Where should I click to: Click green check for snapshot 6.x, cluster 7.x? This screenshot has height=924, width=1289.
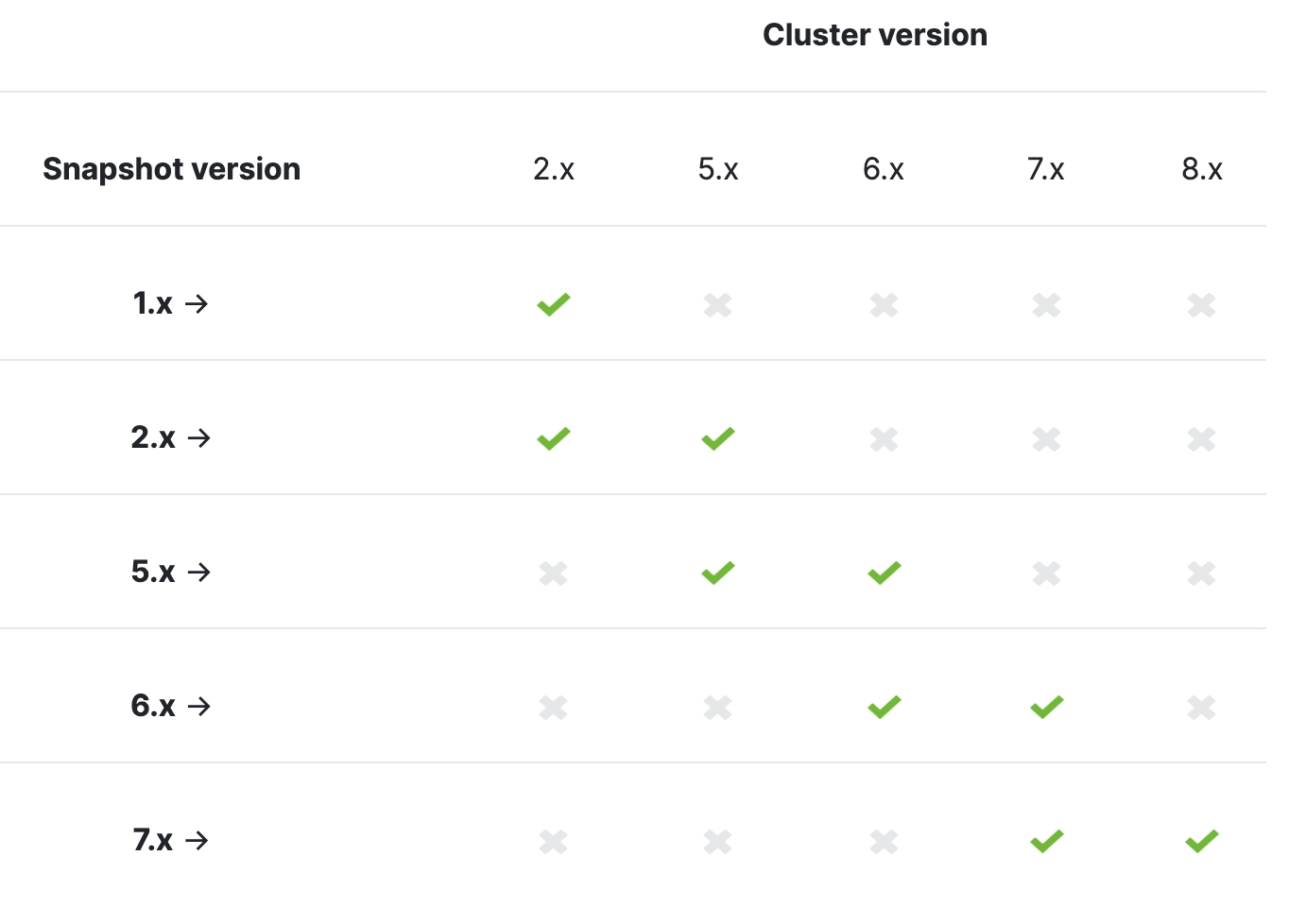pyautogui.click(x=1047, y=707)
